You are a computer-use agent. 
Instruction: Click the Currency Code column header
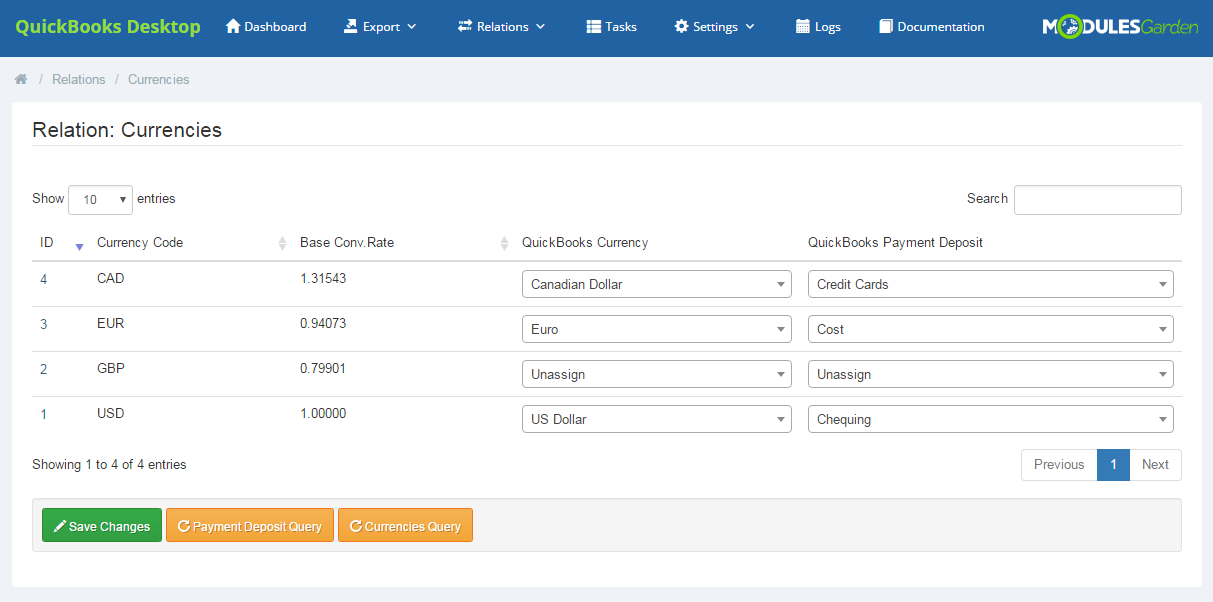(x=140, y=243)
